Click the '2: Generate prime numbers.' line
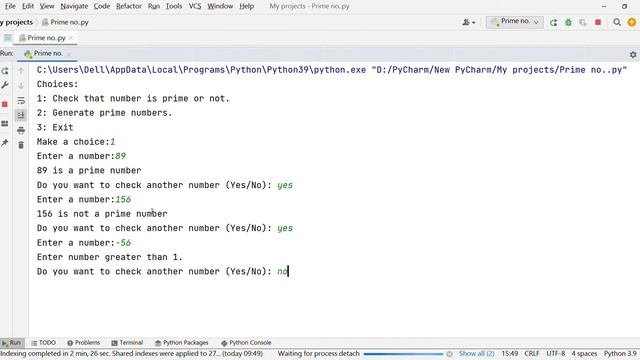Screen dimensions: 640x360 pyautogui.click(x=104, y=113)
